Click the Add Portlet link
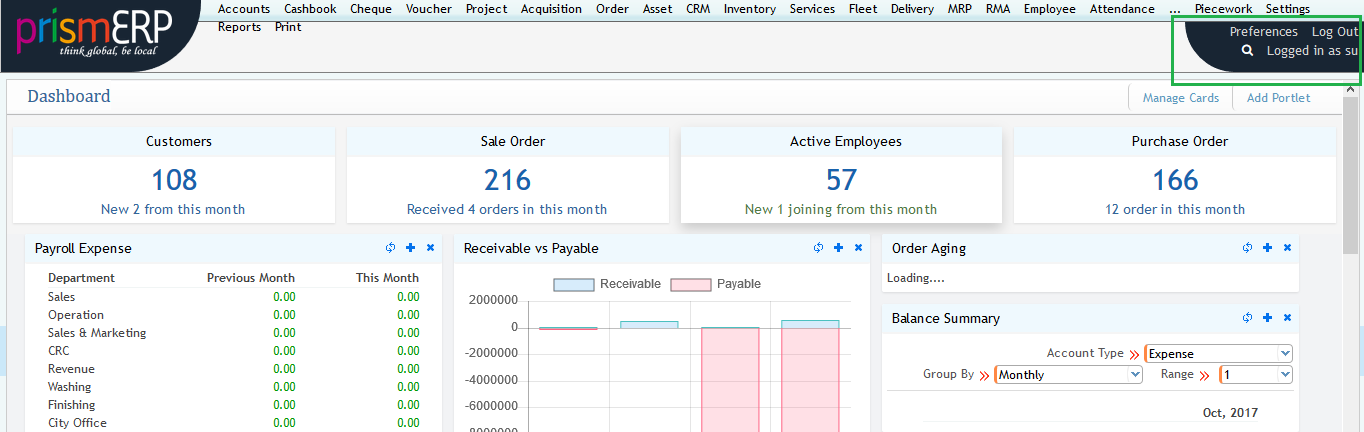The width and height of the screenshot is (1364, 432). pos(1278,98)
